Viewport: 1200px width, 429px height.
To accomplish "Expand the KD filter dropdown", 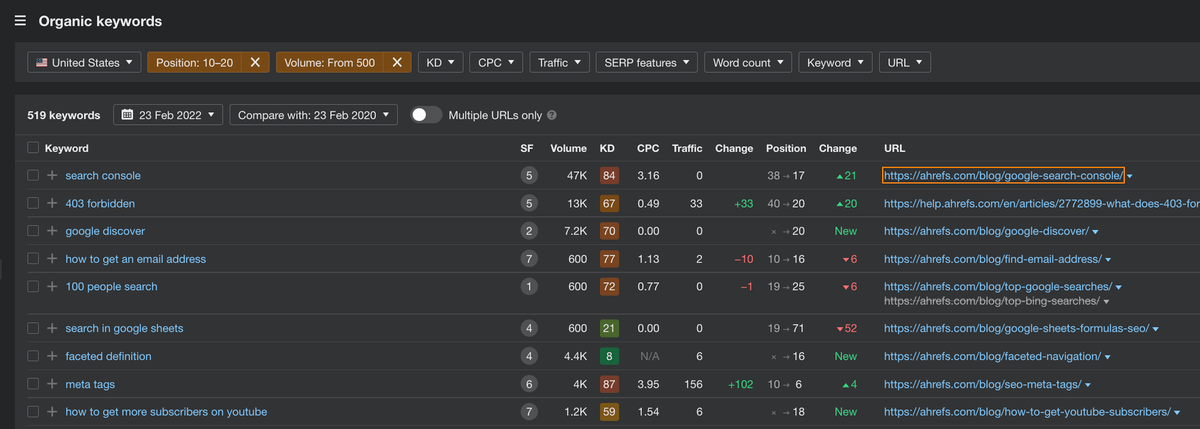I will tap(439, 62).
